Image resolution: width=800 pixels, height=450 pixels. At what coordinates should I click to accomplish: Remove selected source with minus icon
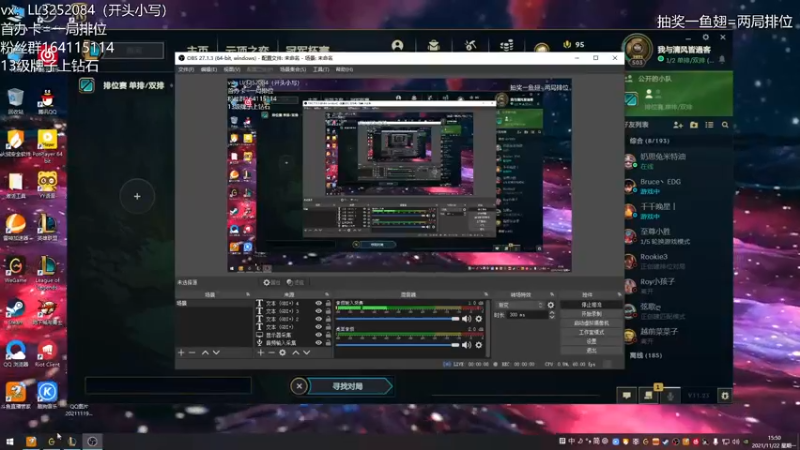pos(271,353)
